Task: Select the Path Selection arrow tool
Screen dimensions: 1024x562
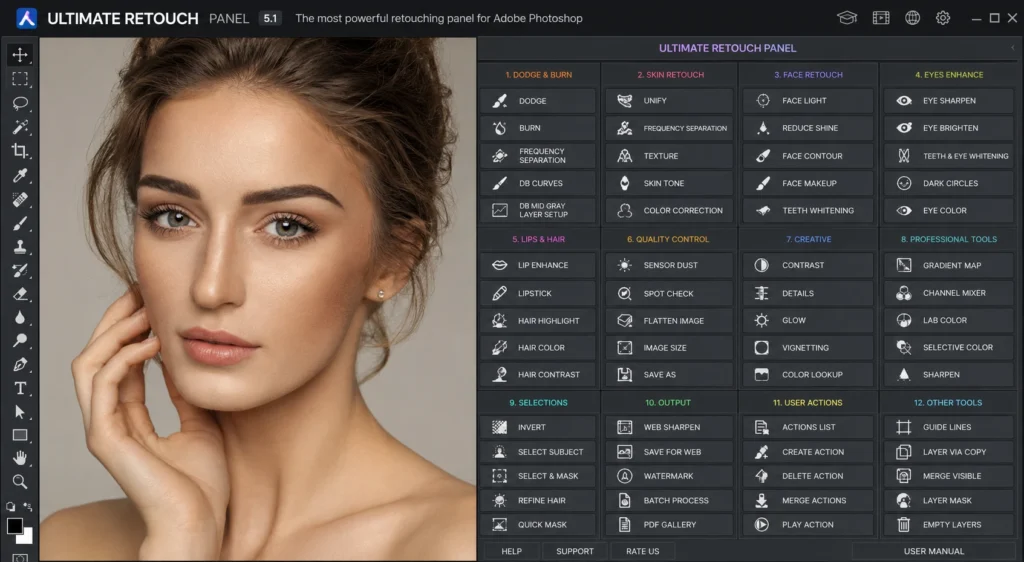Action: [x=20, y=412]
